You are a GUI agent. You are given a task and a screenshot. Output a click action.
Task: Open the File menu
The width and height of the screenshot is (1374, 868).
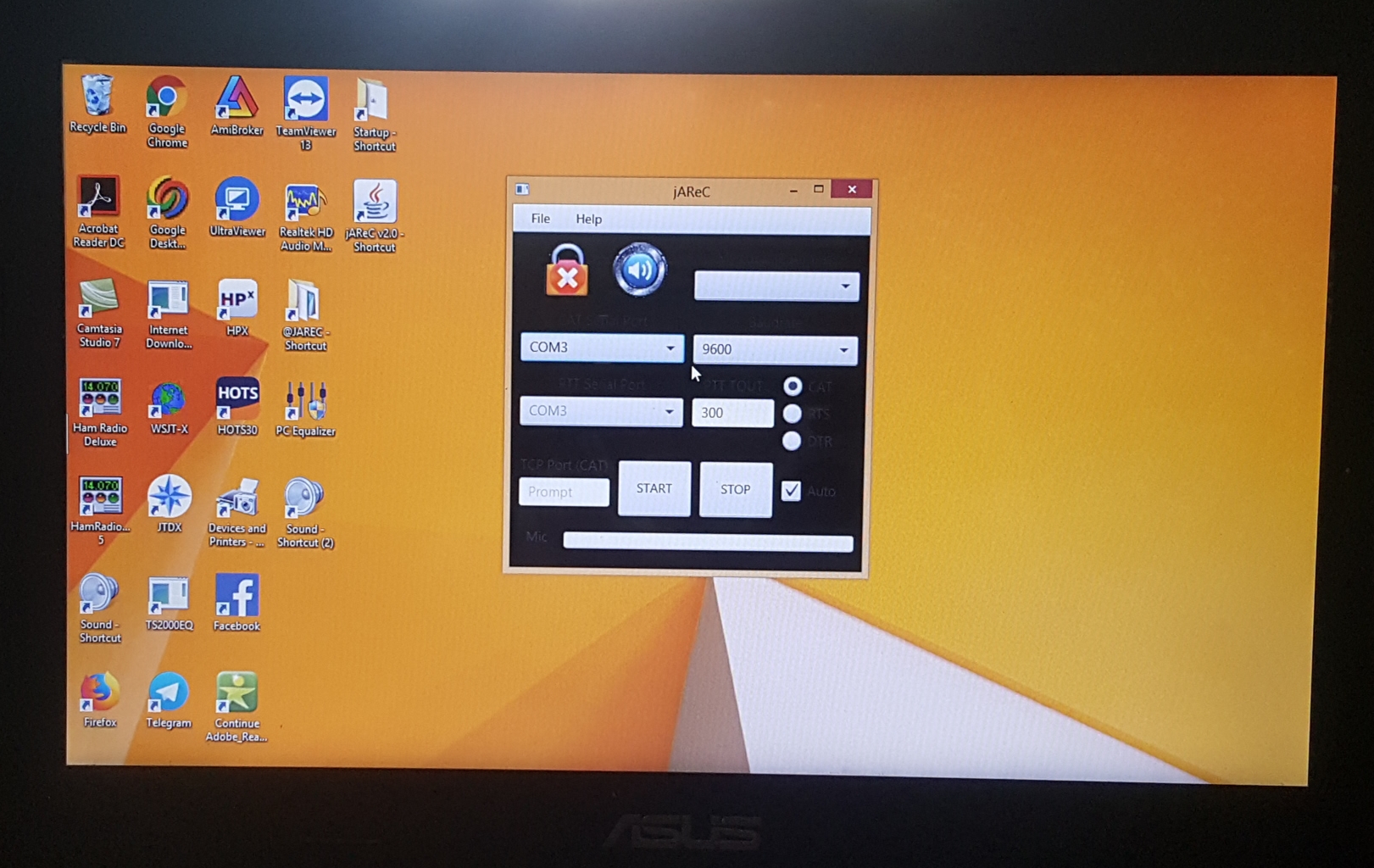point(540,219)
